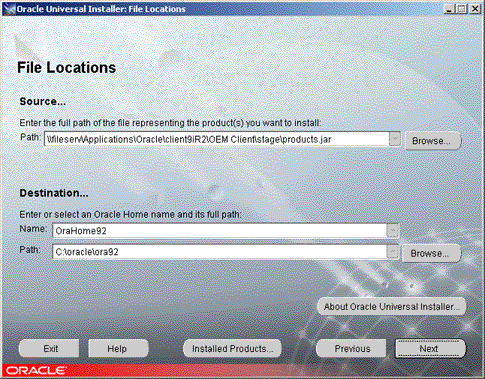Click the ORACLE logo in the red footer
The width and height of the screenshot is (485, 379).
tap(36, 371)
